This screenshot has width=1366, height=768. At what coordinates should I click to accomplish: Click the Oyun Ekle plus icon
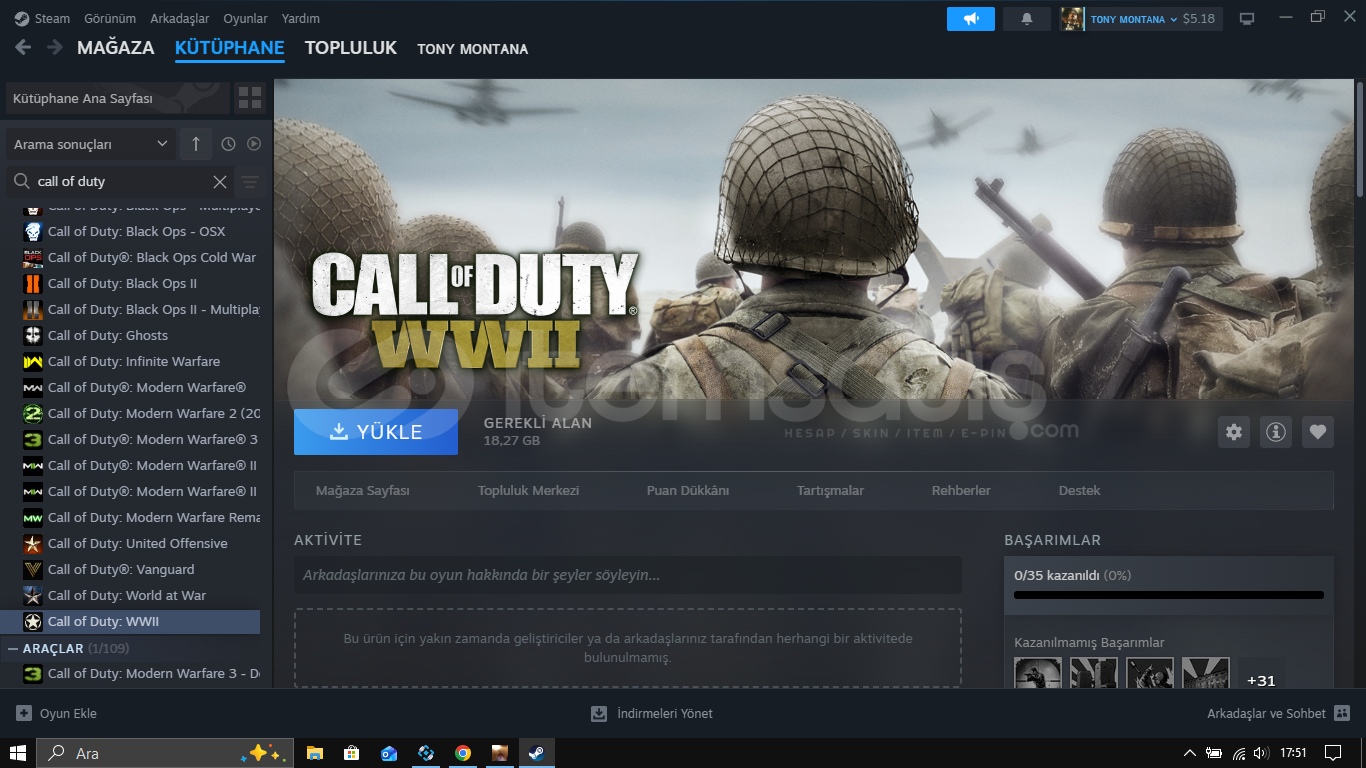click(x=24, y=713)
